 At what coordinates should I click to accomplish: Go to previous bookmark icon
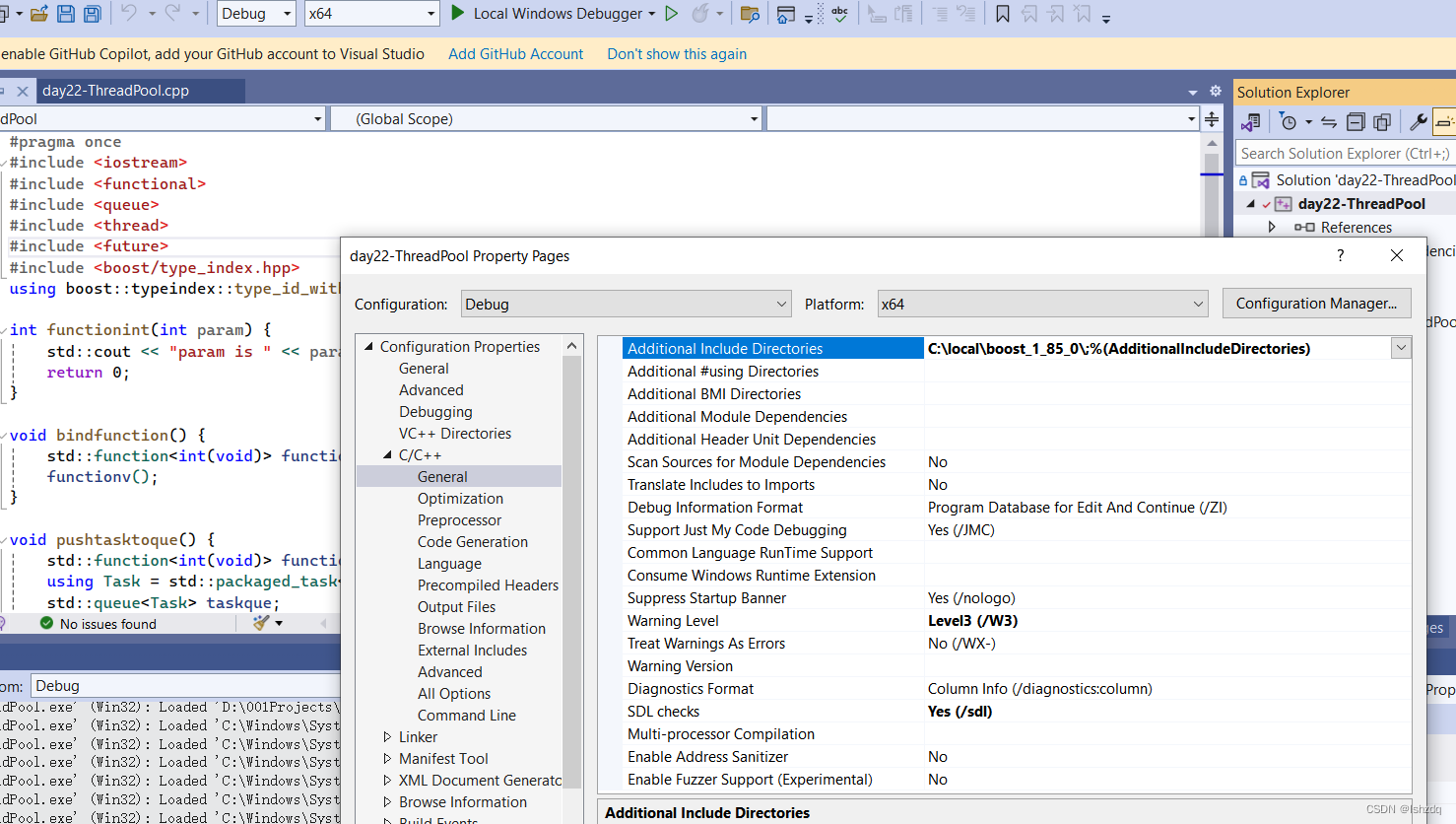point(1029,14)
